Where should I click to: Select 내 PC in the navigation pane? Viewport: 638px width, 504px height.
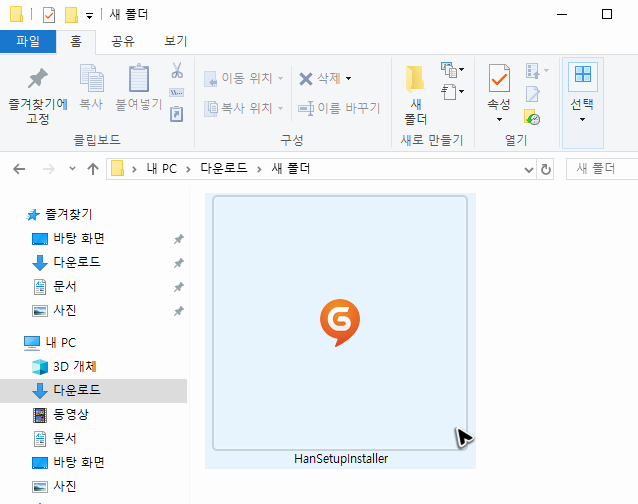tap(61, 343)
